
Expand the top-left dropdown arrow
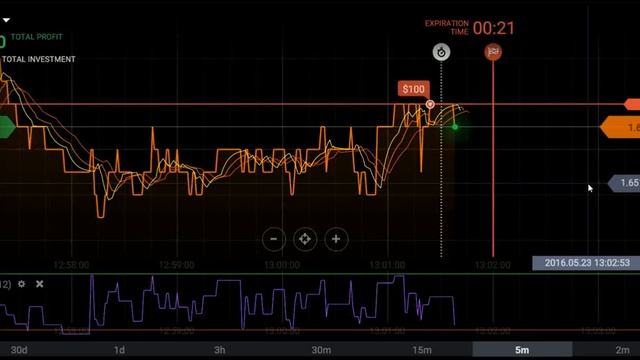point(6,20)
